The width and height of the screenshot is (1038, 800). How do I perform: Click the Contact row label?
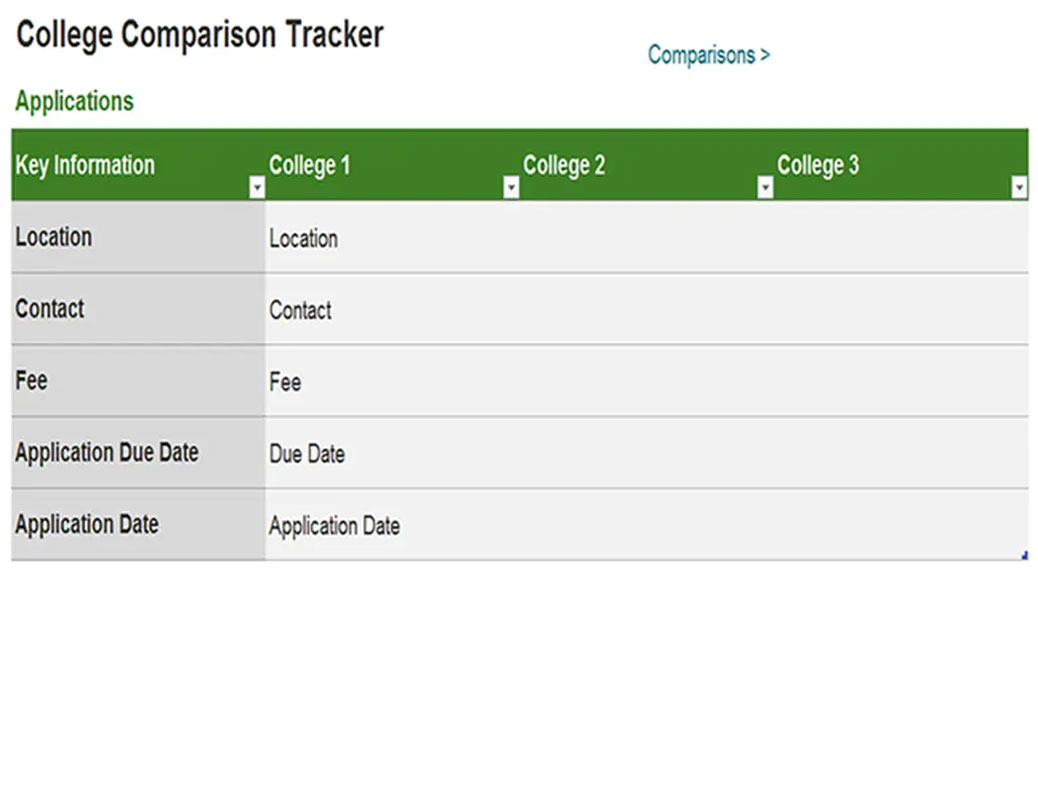pyautogui.click(x=50, y=309)
